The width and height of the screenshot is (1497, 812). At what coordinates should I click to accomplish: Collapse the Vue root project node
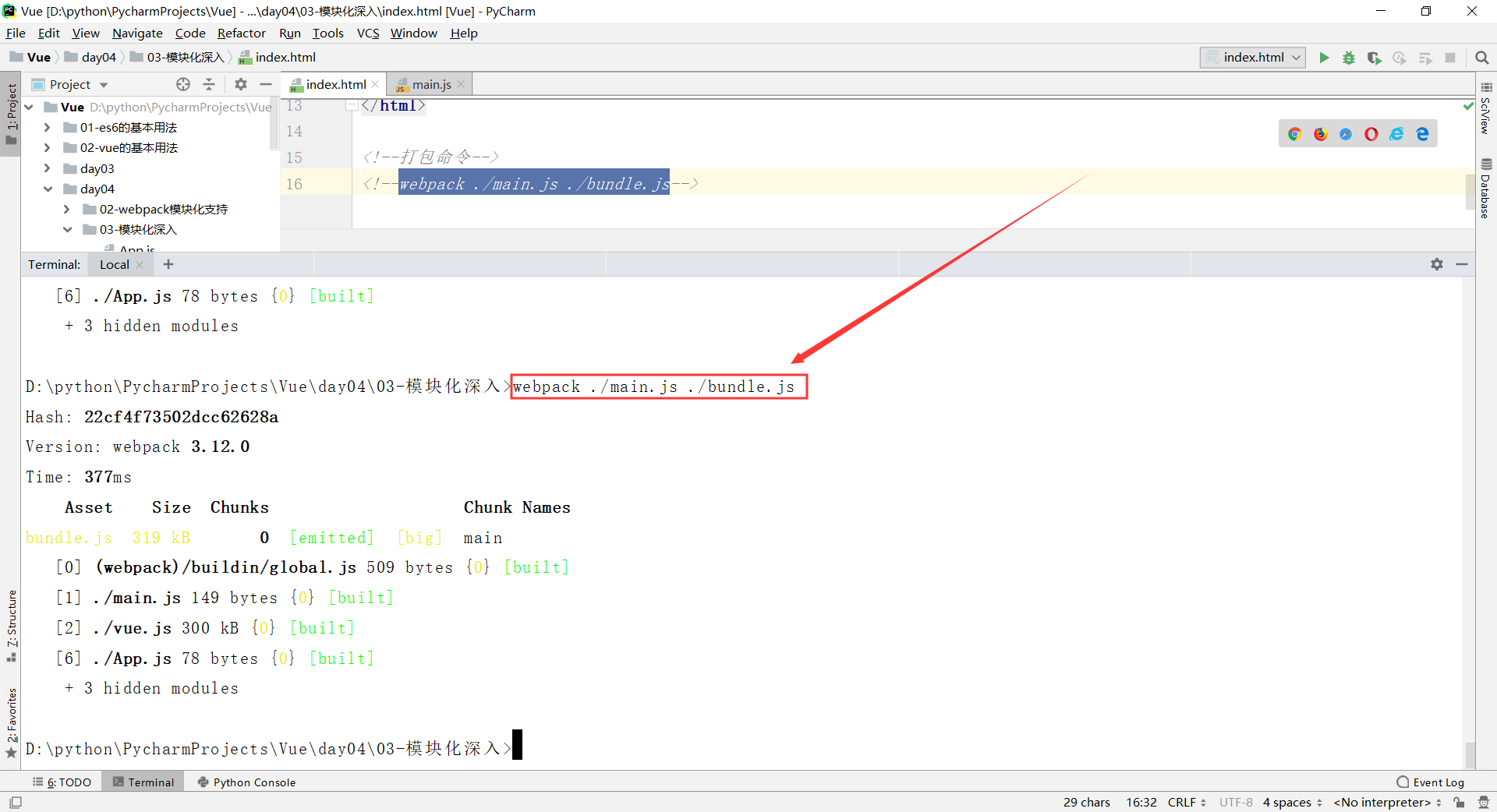click(x=29, y=107)
